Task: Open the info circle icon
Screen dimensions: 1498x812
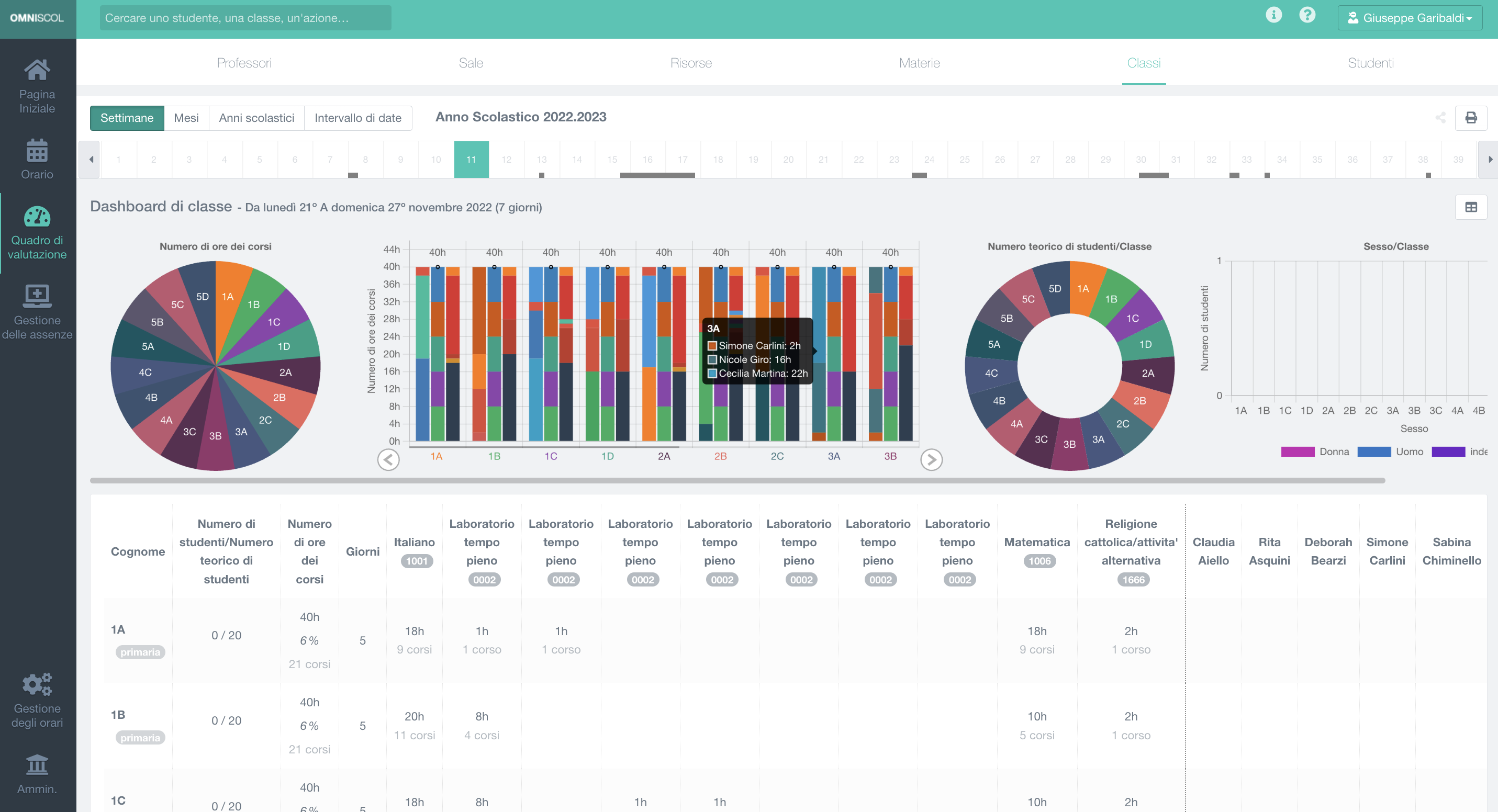Action: [x=1273, y=15]
